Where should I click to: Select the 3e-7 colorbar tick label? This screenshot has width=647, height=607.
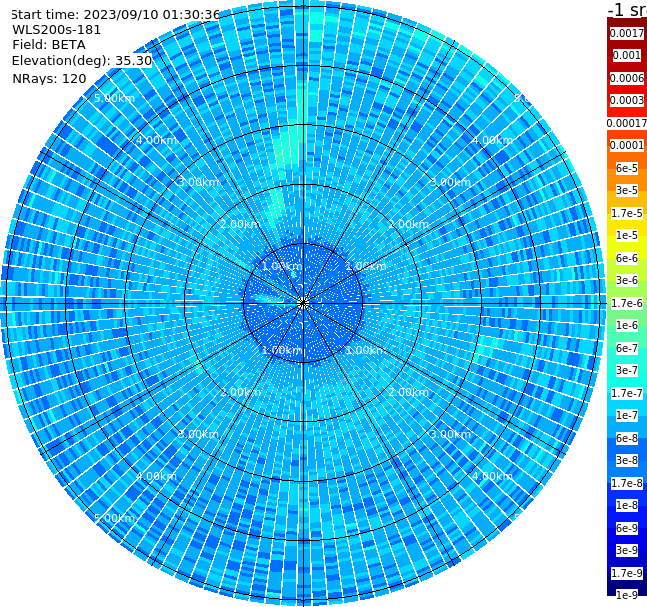pyautogui.click(x=627, y=370)
